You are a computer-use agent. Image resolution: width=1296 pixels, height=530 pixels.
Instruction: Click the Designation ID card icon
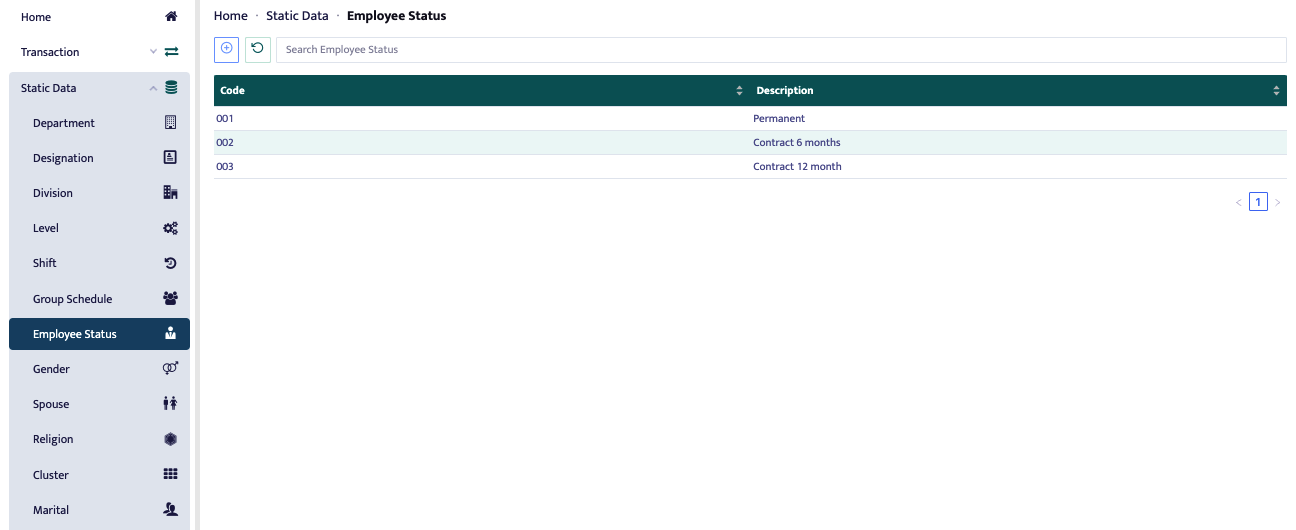click(x=170, y=158)
